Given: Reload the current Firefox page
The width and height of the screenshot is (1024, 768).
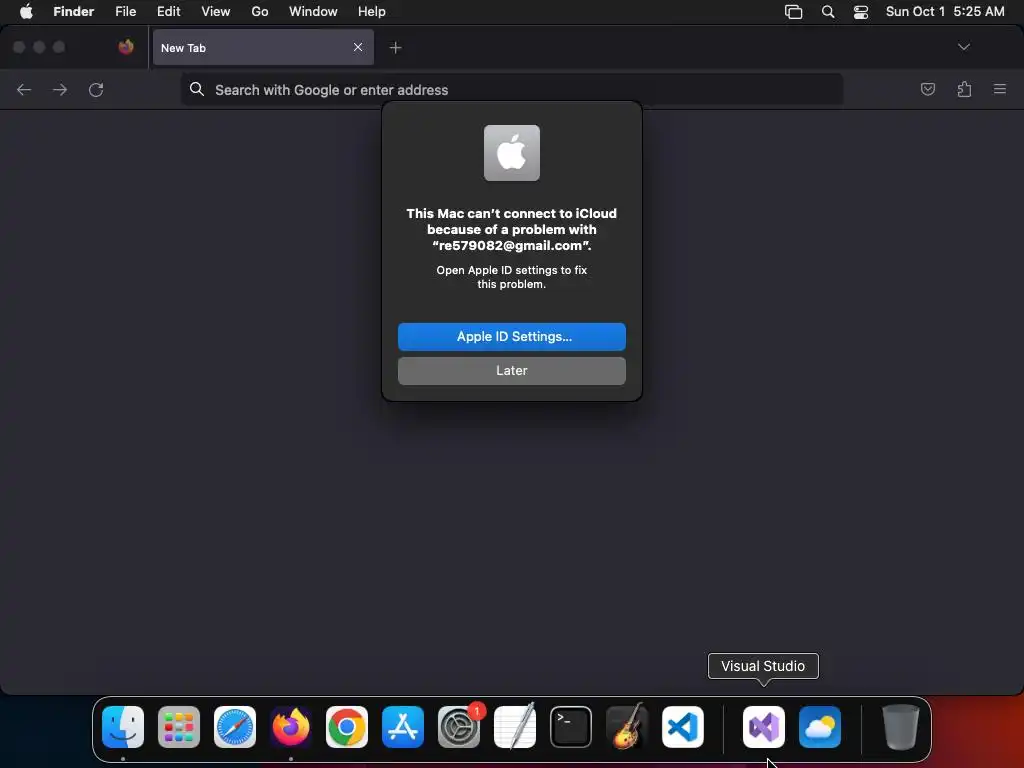Looking at the screenshot, I should (96, 89).
